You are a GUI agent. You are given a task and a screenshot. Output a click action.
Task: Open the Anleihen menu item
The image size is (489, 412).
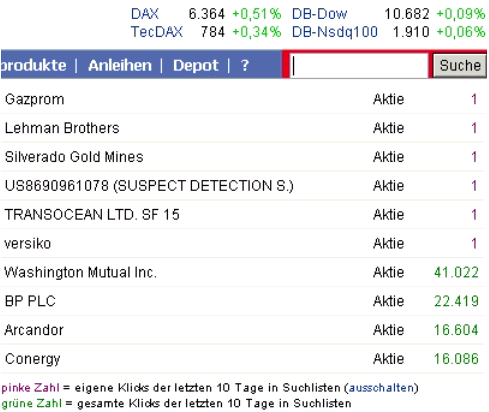click(120, 65)
